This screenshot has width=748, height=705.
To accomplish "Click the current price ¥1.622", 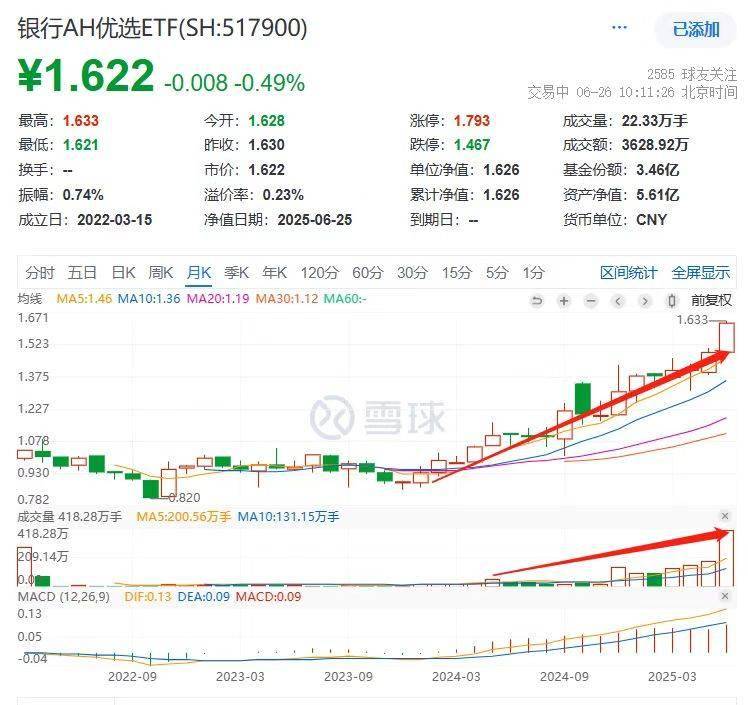I will (x=86, y=75).
